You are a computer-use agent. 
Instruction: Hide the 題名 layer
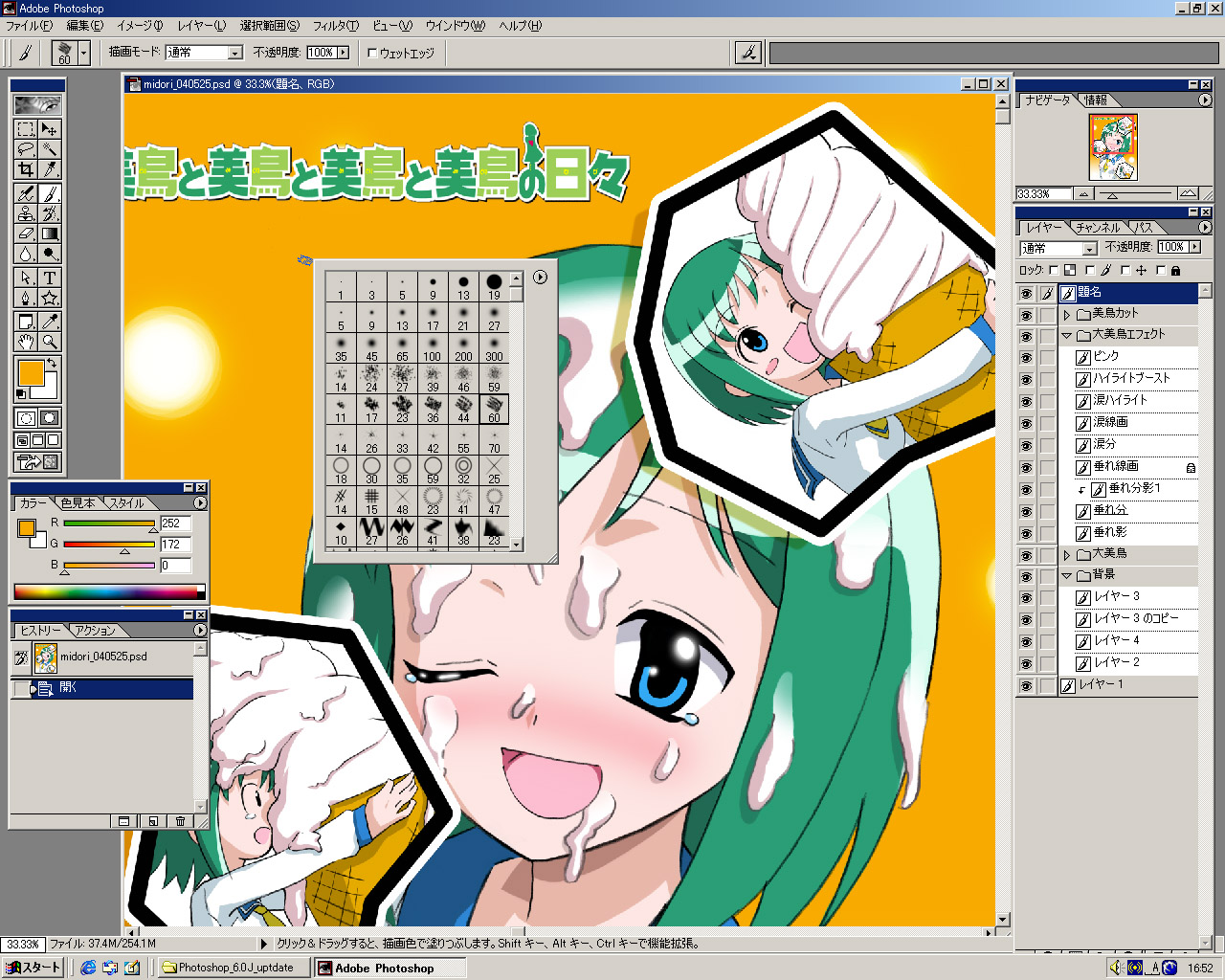point(1027,294)
